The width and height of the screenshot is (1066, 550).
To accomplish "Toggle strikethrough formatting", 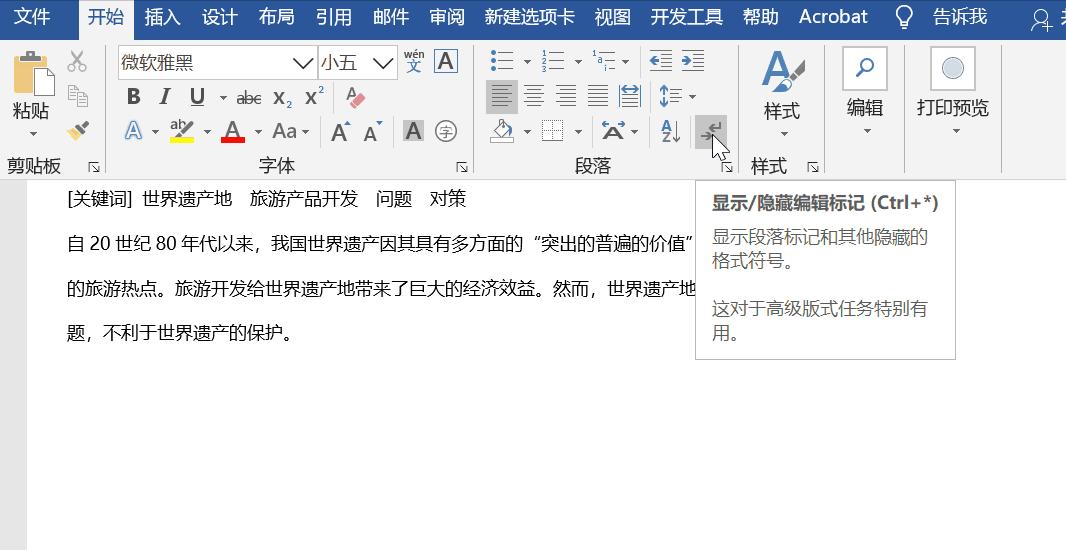I will tap(249, 98).
